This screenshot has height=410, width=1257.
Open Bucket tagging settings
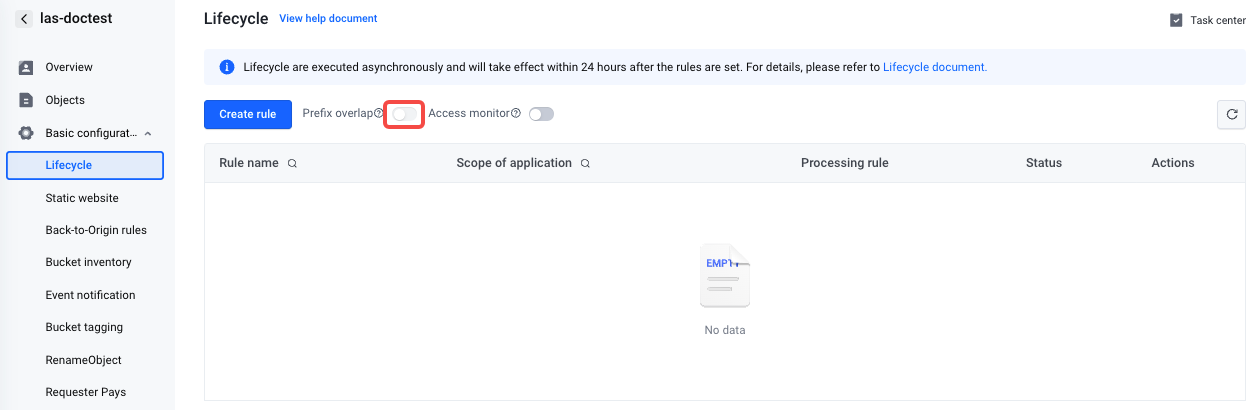(x=84, y=327)
